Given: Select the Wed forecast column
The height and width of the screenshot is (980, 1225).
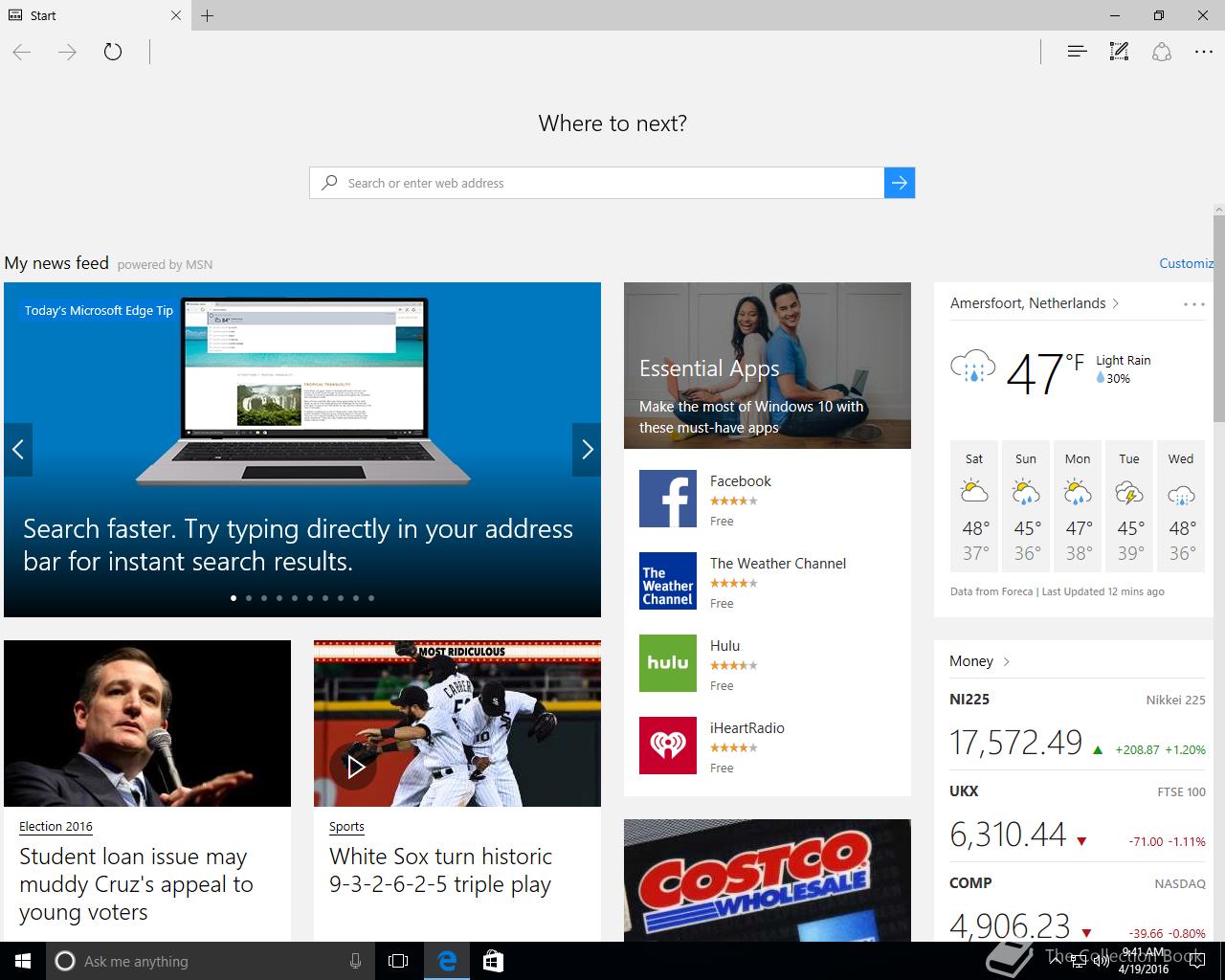Looking at the screenshot, I should [1181, 506].
